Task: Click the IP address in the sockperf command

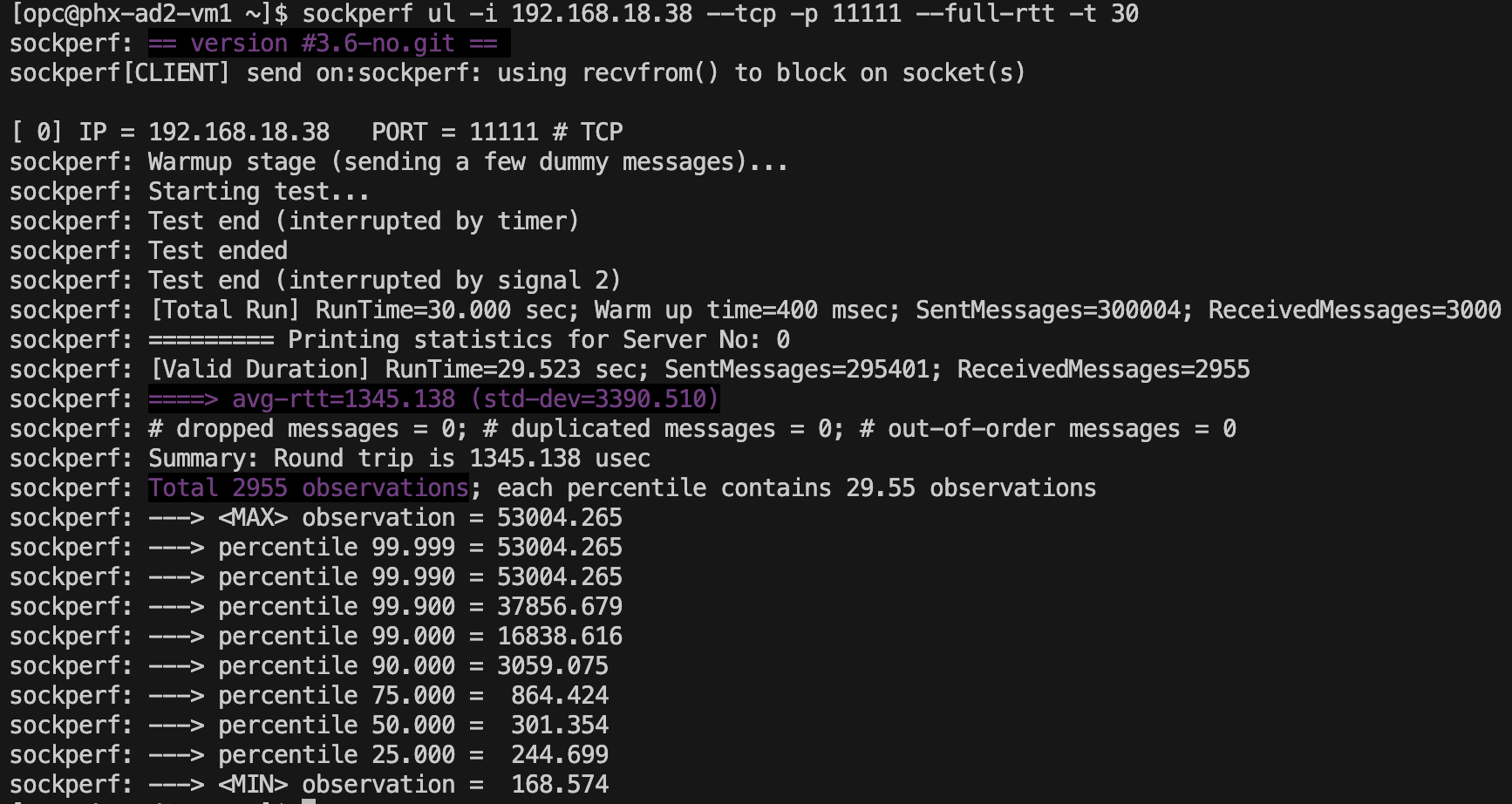Action: click(x=602, y=14)
